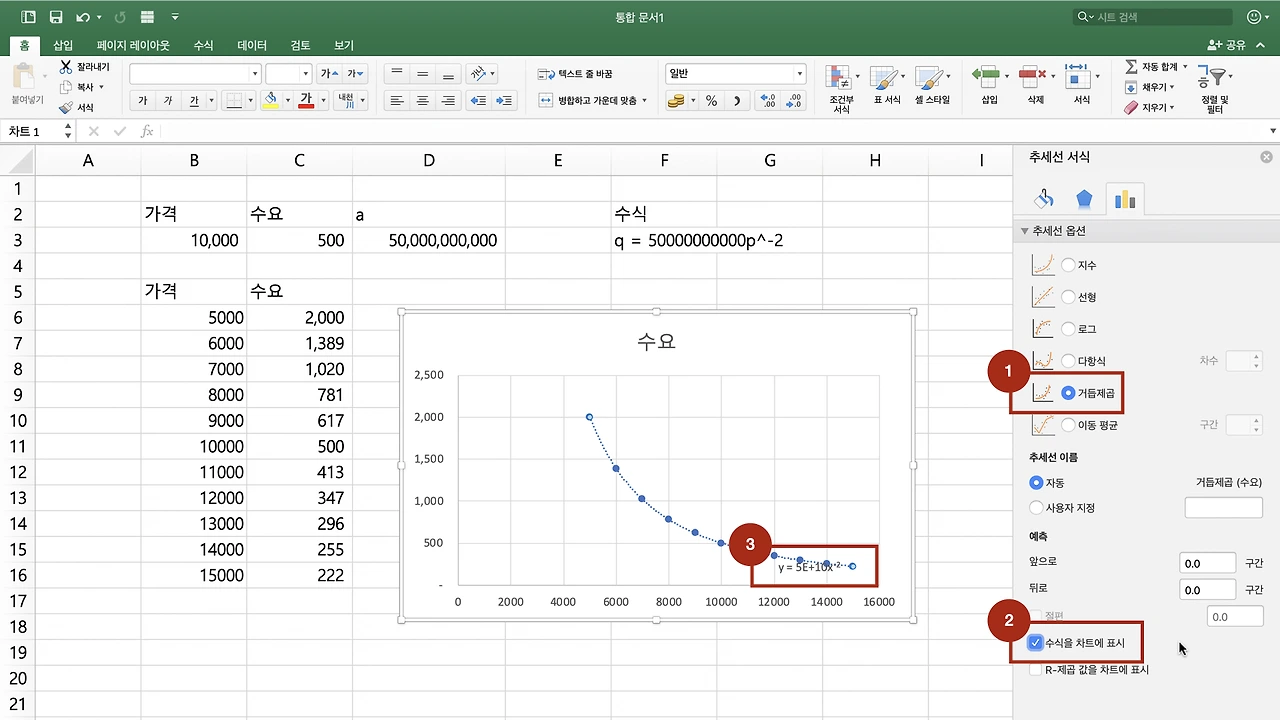
Task: Click the comma style number button
Action: [738, 100]
